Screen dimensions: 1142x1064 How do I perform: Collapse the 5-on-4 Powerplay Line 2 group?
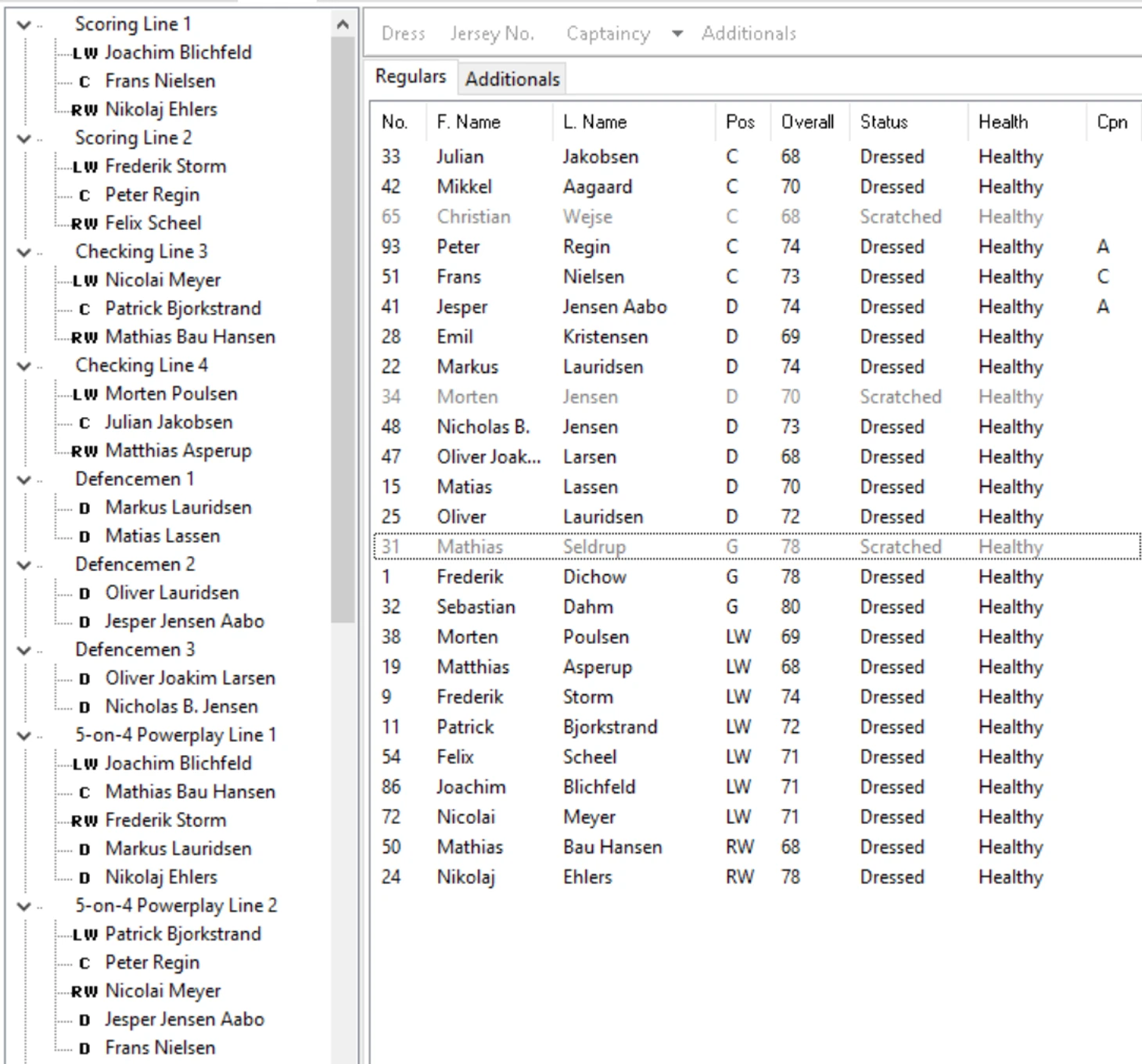(24, 906)
